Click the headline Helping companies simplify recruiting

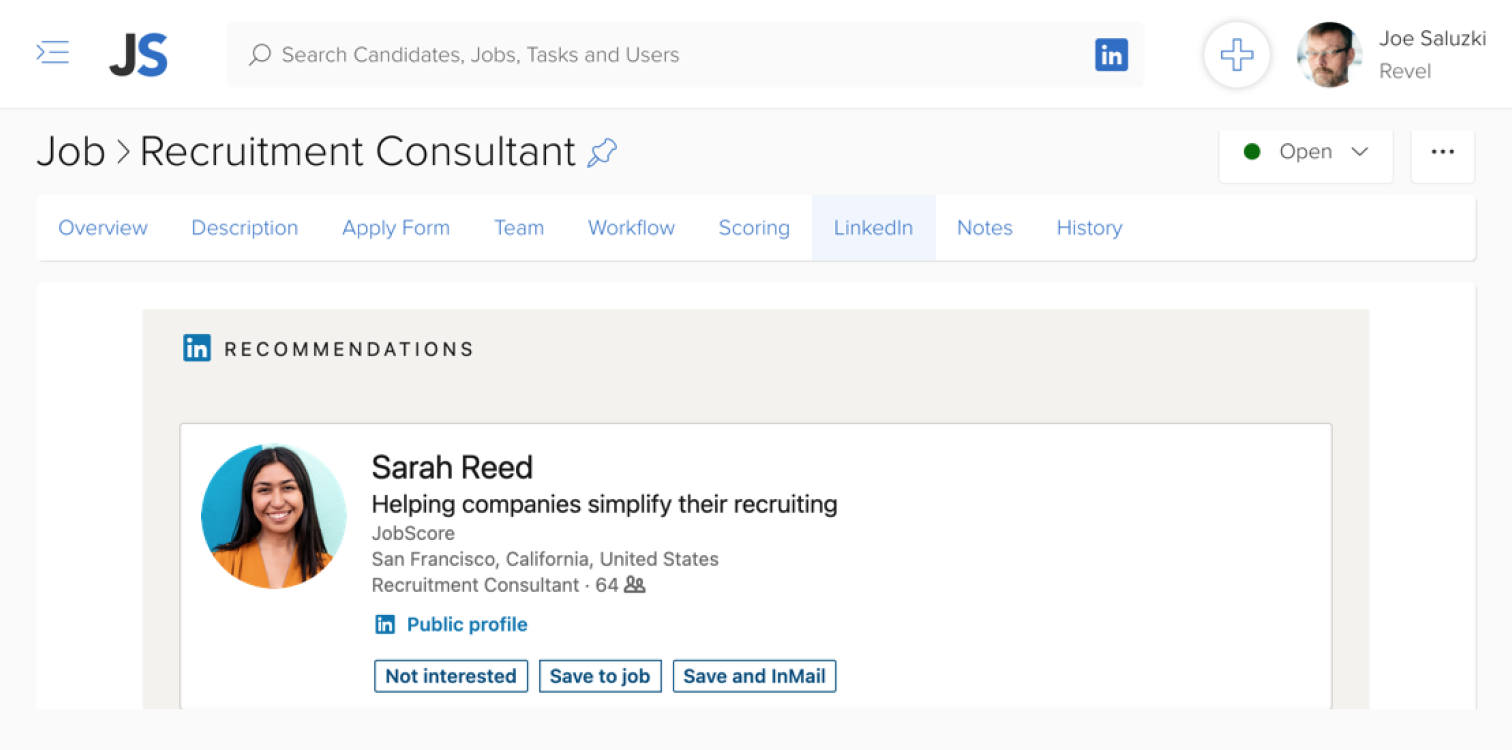click(x=604, y=504)
